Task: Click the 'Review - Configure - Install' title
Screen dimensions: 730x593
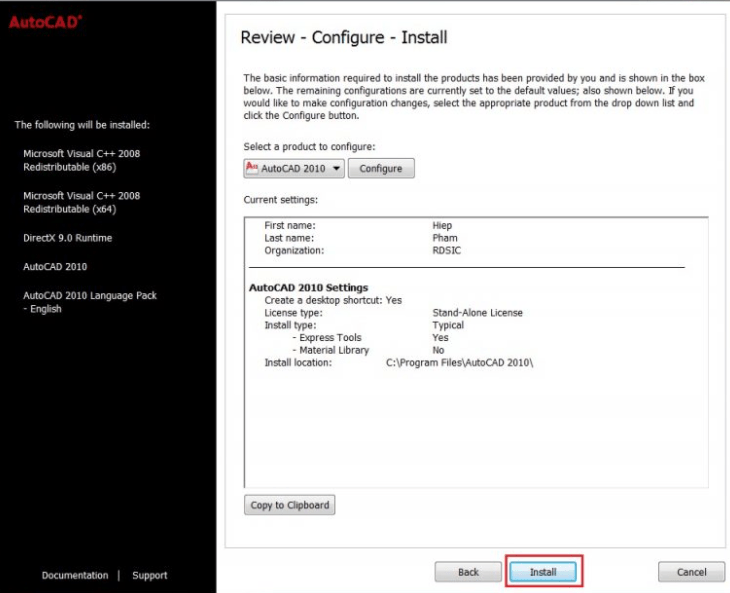Action: click(344, 37)
